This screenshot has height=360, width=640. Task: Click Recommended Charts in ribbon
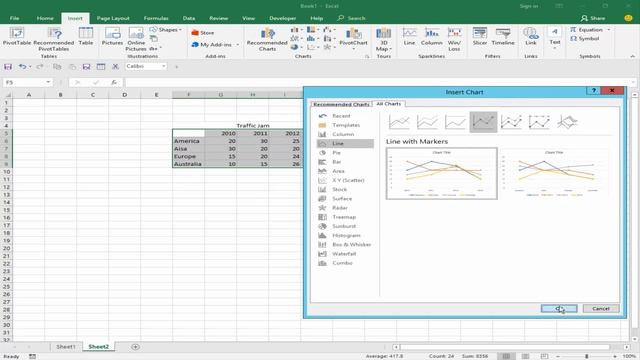[267, 39]
